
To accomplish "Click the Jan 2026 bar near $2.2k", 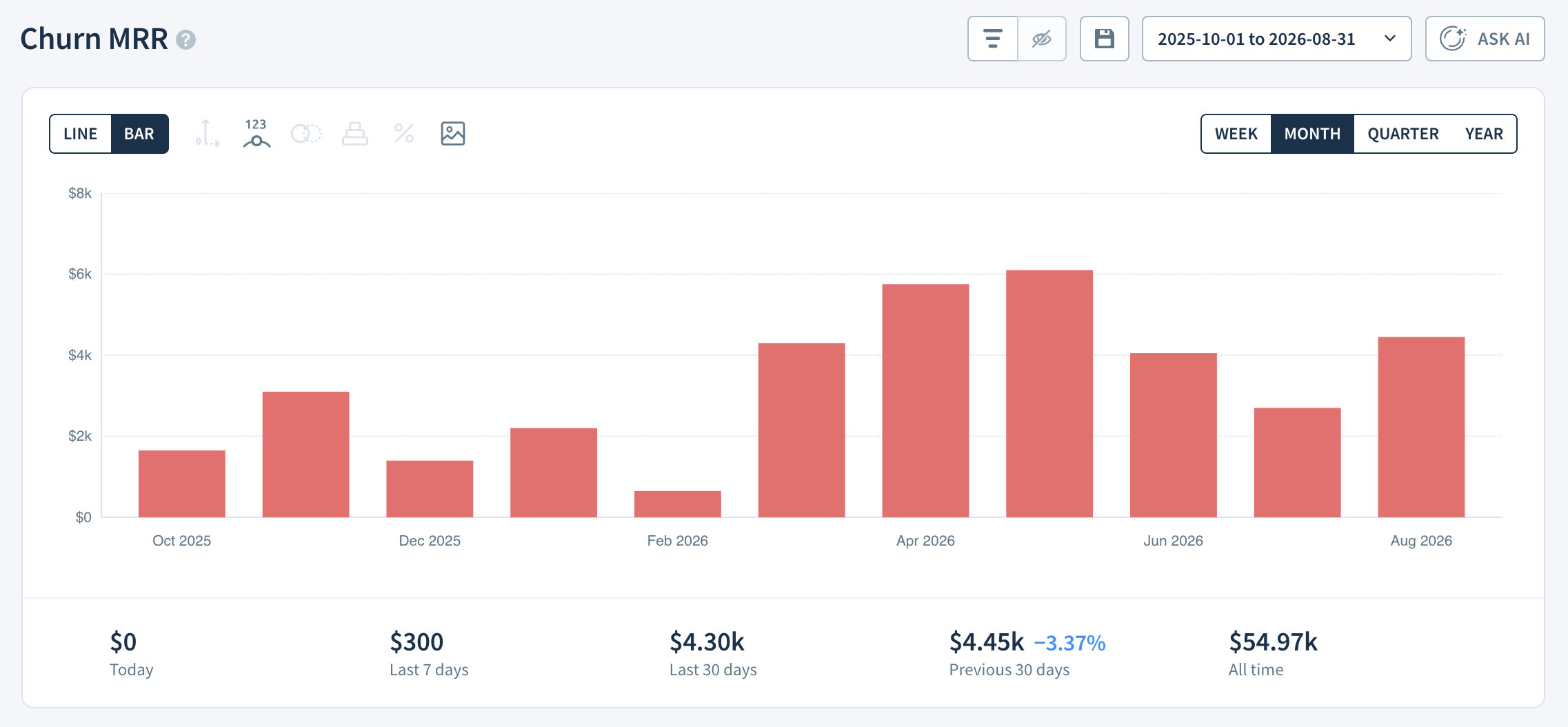I will pos(554,472).
